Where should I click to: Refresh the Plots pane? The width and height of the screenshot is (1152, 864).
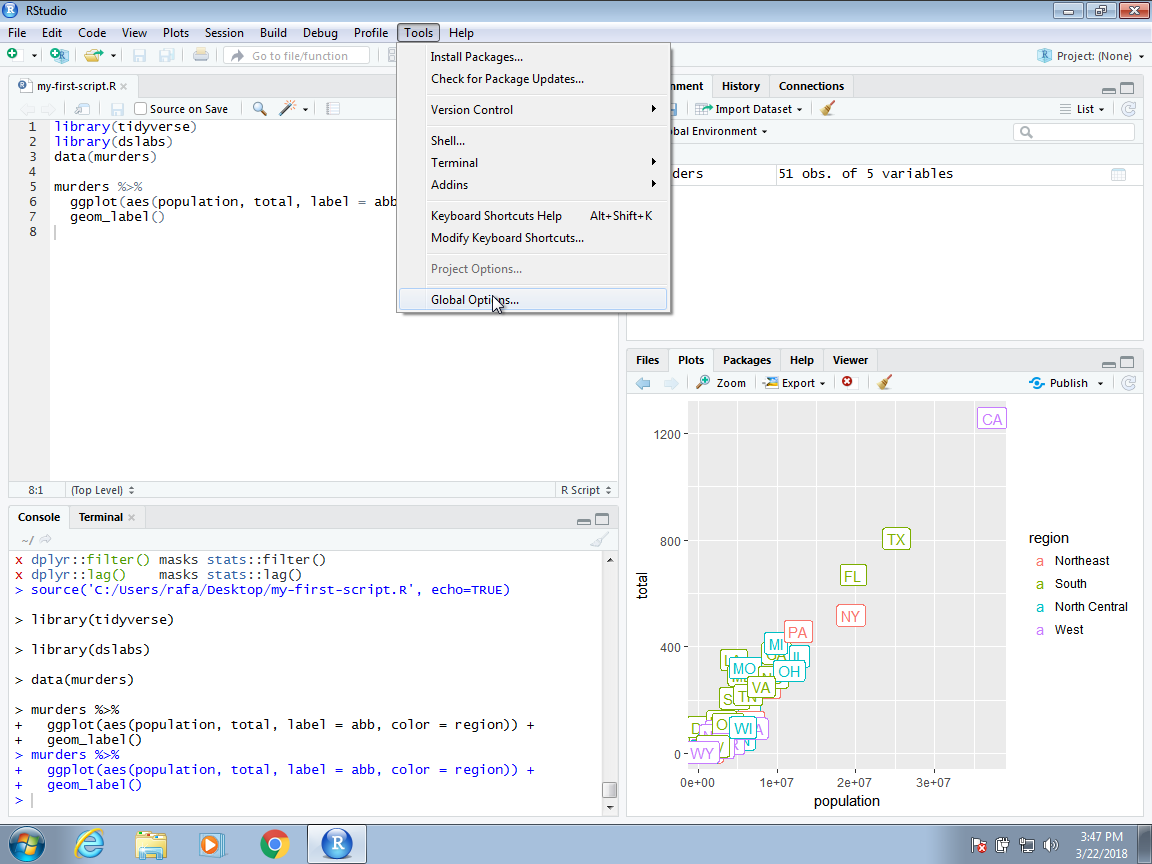click(x=1128, y=382)
